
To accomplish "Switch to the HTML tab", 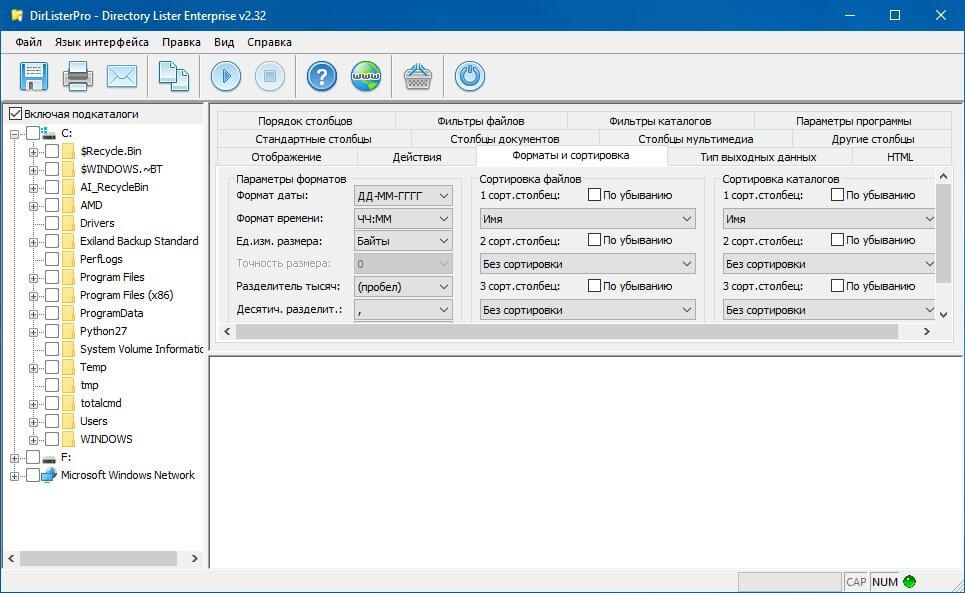I will (900, 157).
